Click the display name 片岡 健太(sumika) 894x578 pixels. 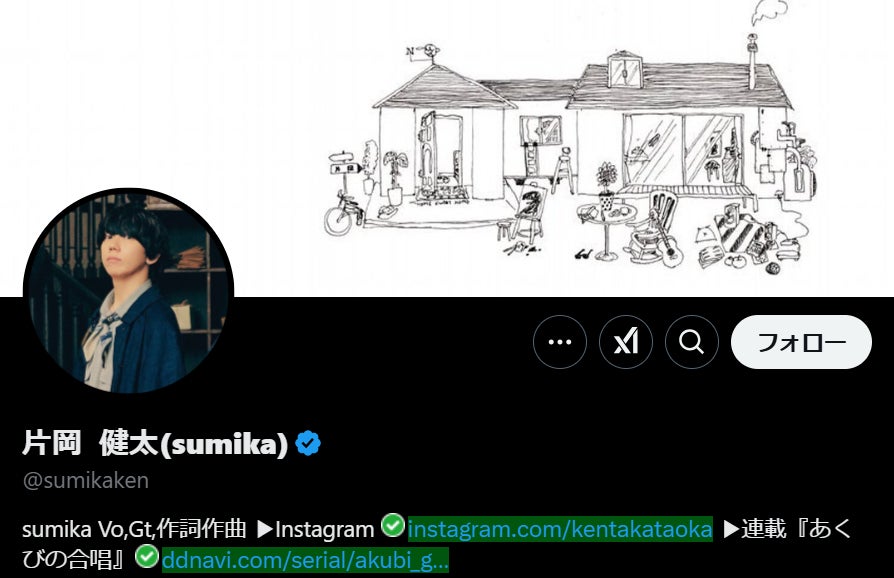click(155, 443)
